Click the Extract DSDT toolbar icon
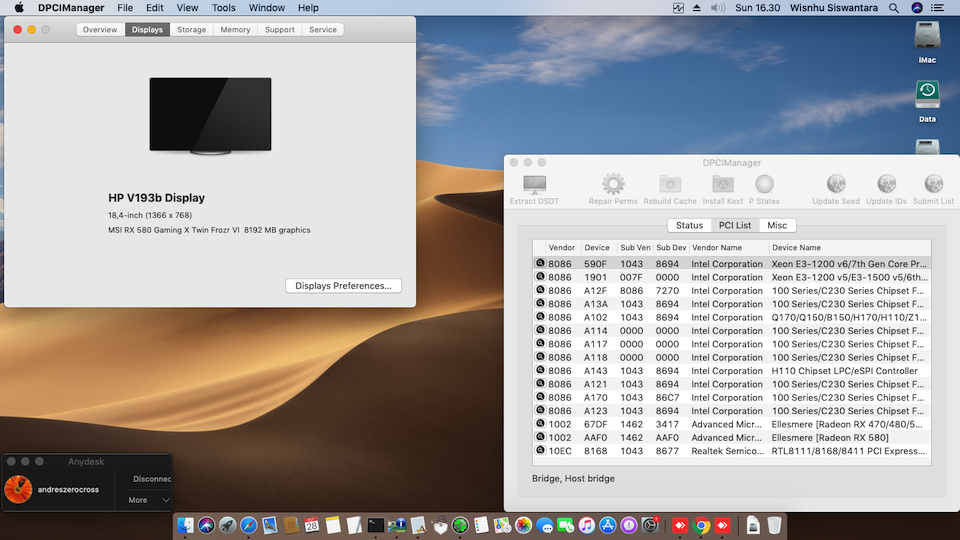Image resolution: width=960 pixels, height=540 pixels. 535,185
